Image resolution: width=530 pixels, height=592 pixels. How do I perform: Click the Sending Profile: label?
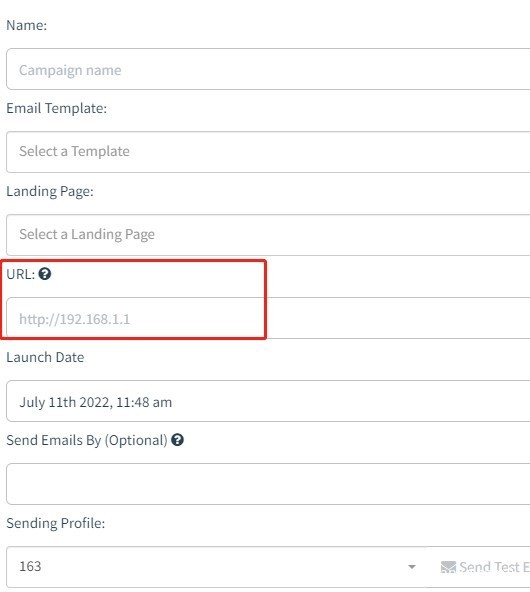tap(56, 523)
